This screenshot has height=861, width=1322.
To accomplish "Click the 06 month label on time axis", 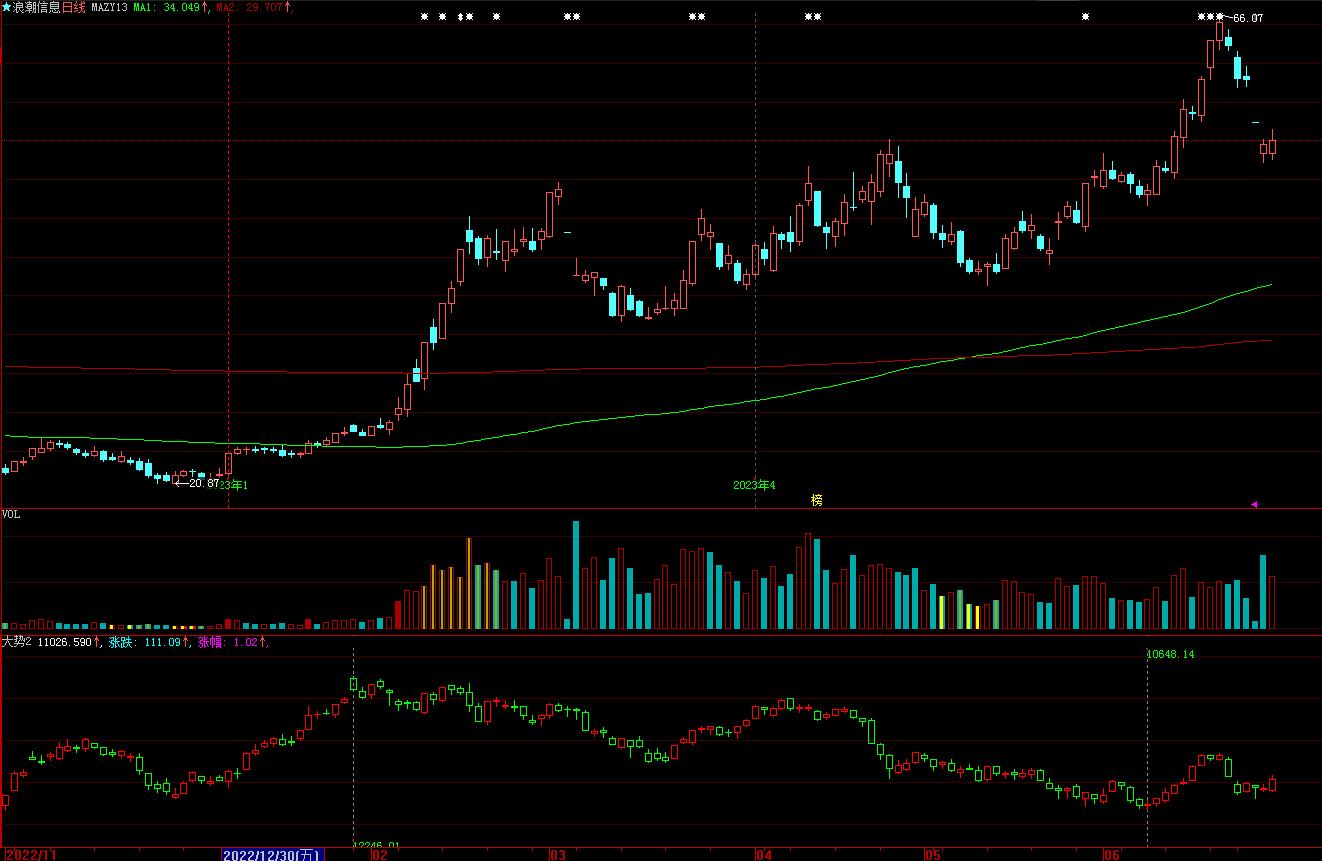I will pos(1110,855).
